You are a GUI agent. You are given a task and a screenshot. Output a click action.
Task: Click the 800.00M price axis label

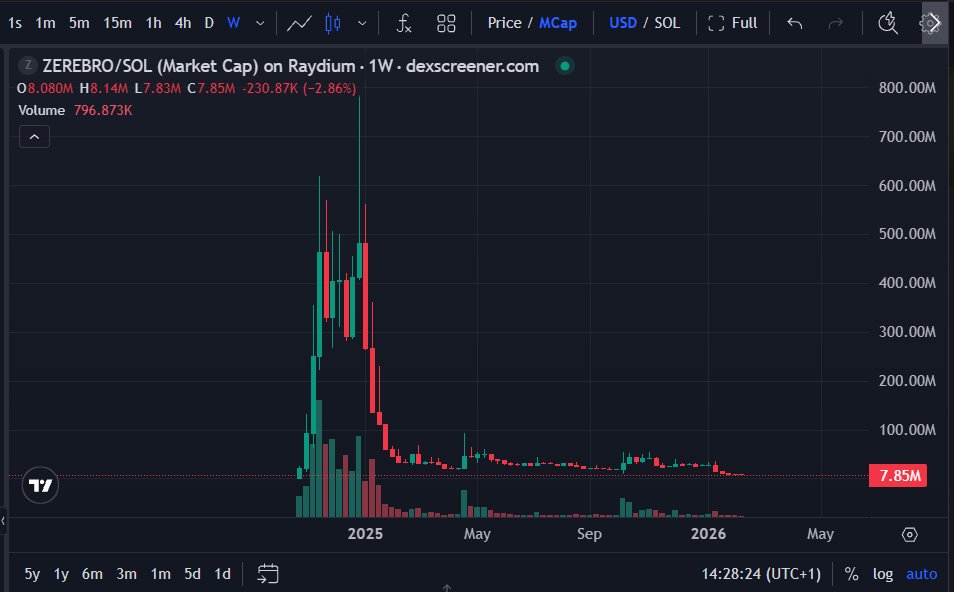click(907, 88)
